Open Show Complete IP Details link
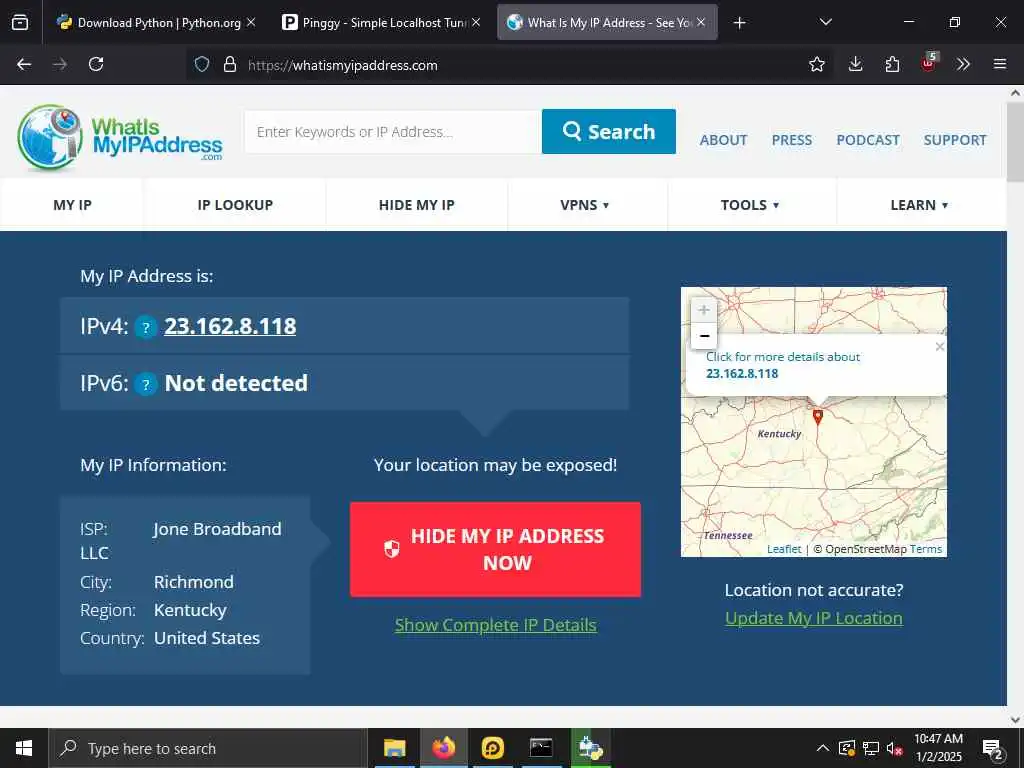 pos(495,625)
